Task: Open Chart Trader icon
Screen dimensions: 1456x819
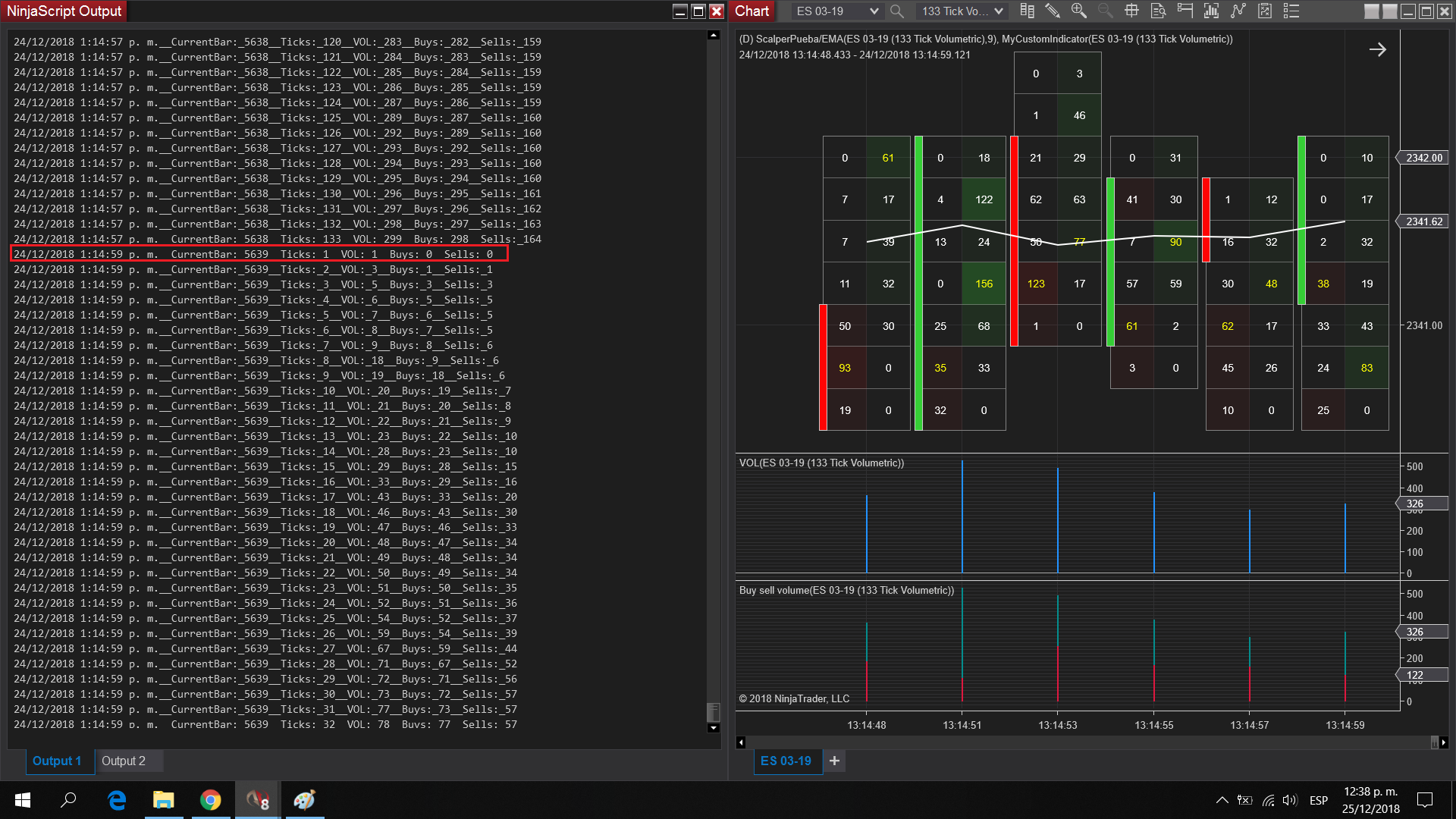Action: pos(1185,11)
